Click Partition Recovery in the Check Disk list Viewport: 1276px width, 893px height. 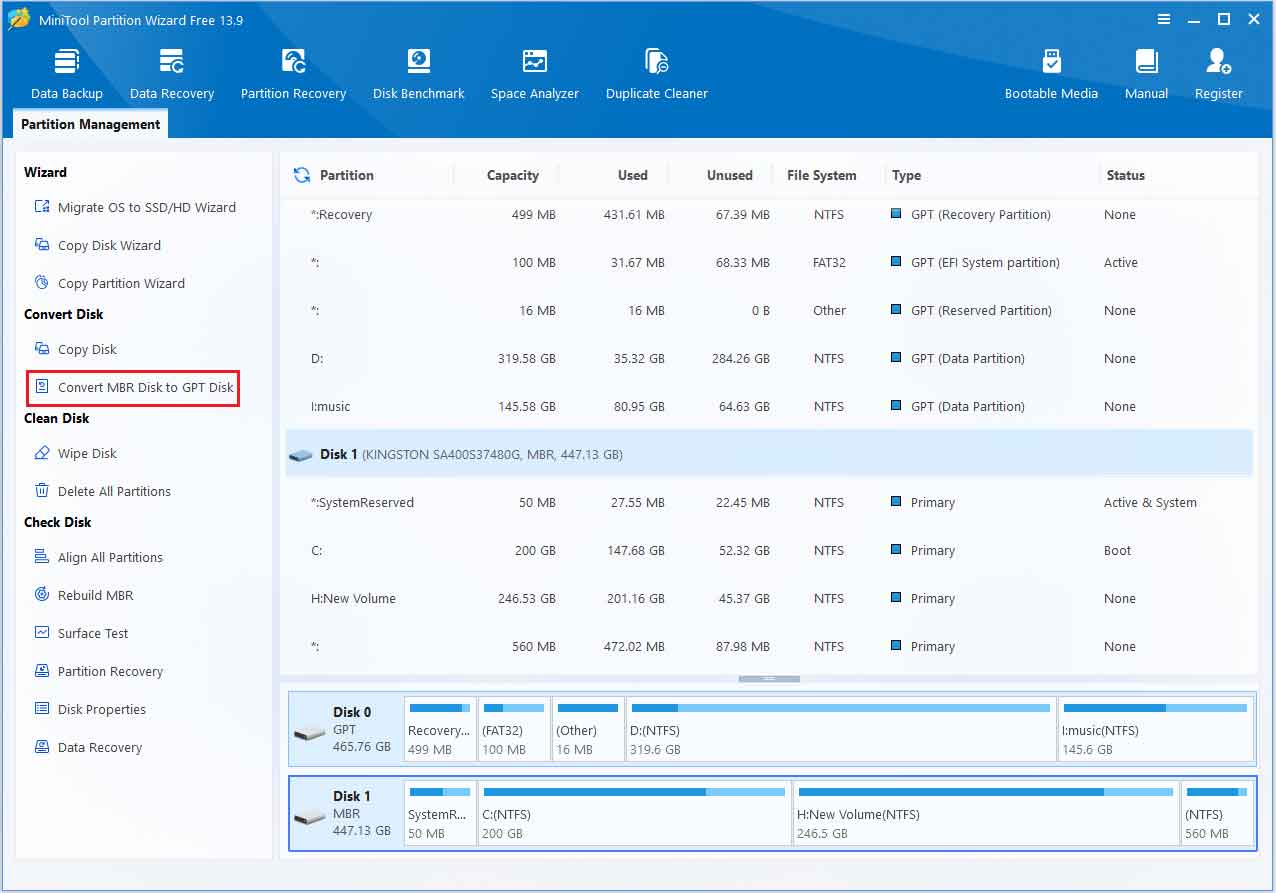(x=98, y=671)
